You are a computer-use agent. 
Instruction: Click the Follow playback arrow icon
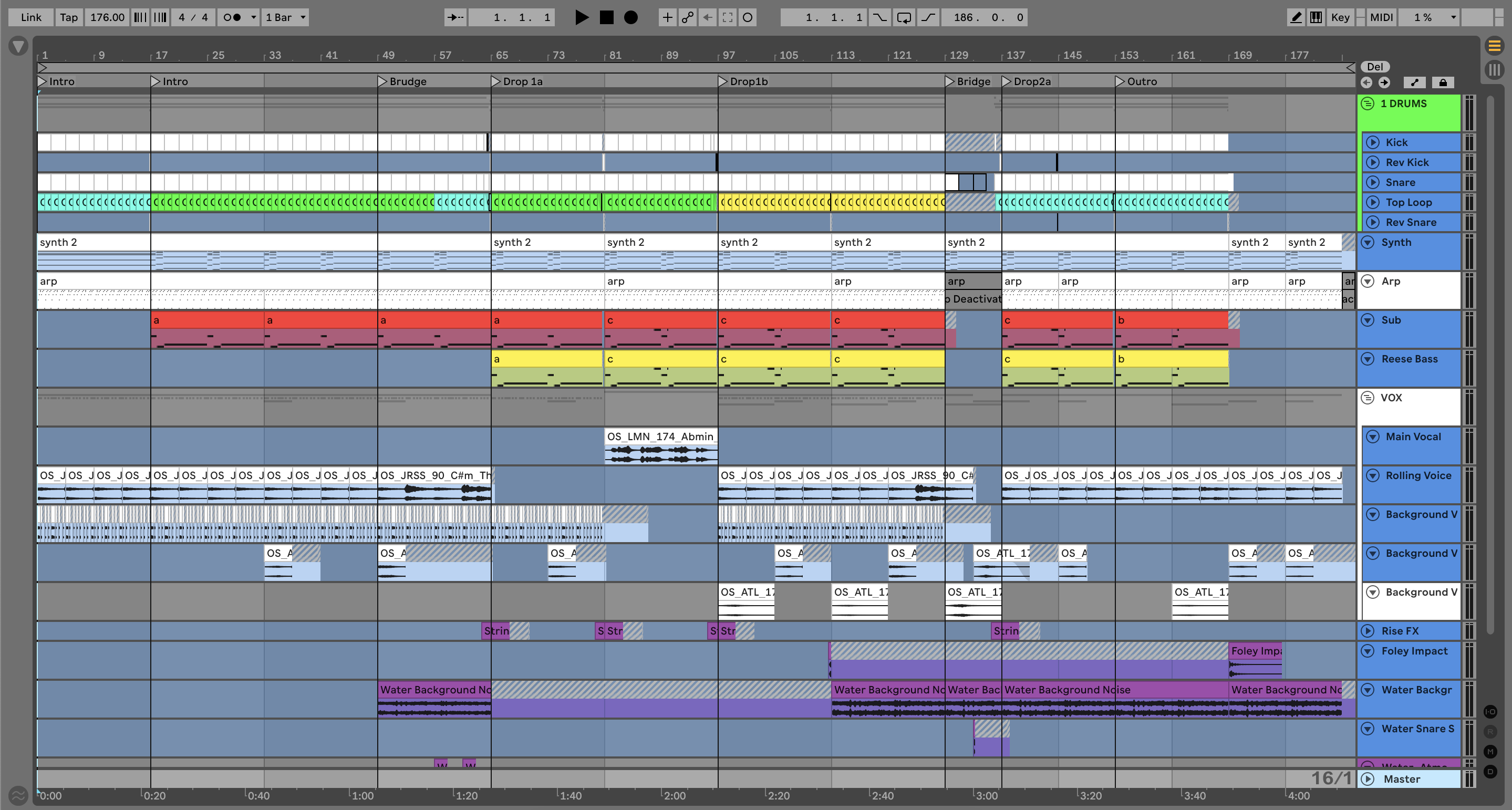(x=455, y=18)
